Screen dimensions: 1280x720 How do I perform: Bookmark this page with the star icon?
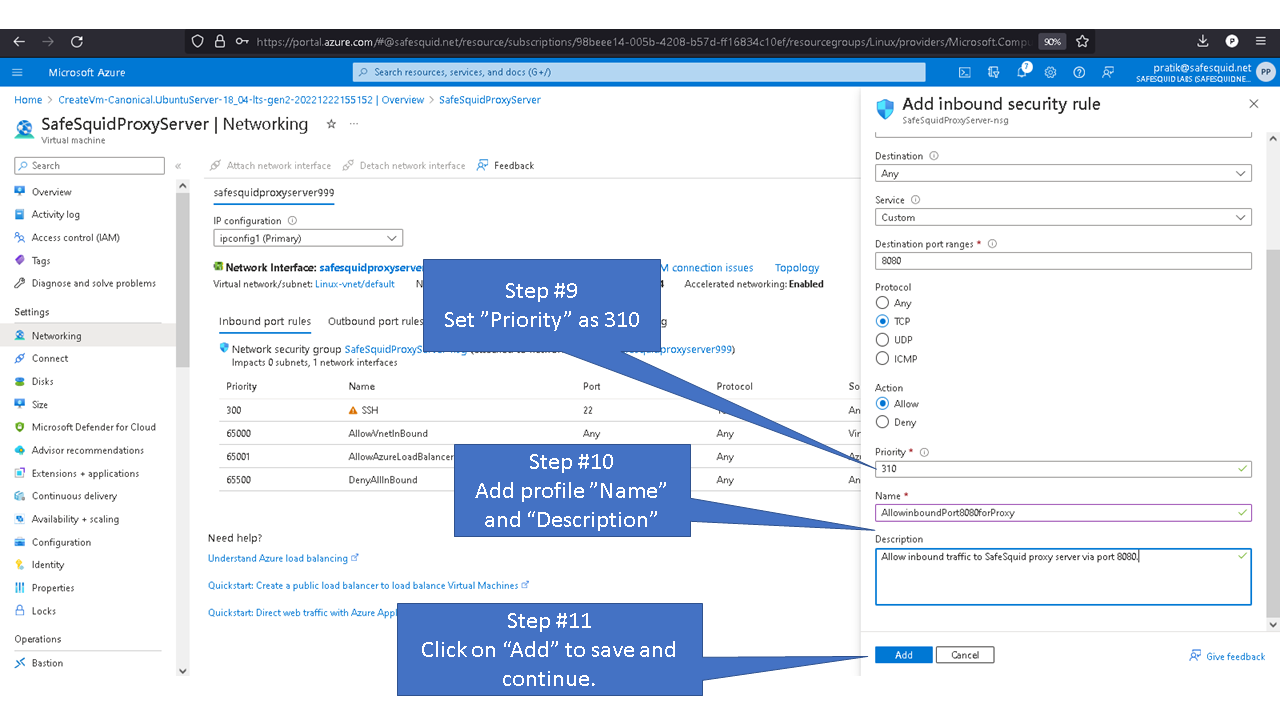[x=1081, y=41]
